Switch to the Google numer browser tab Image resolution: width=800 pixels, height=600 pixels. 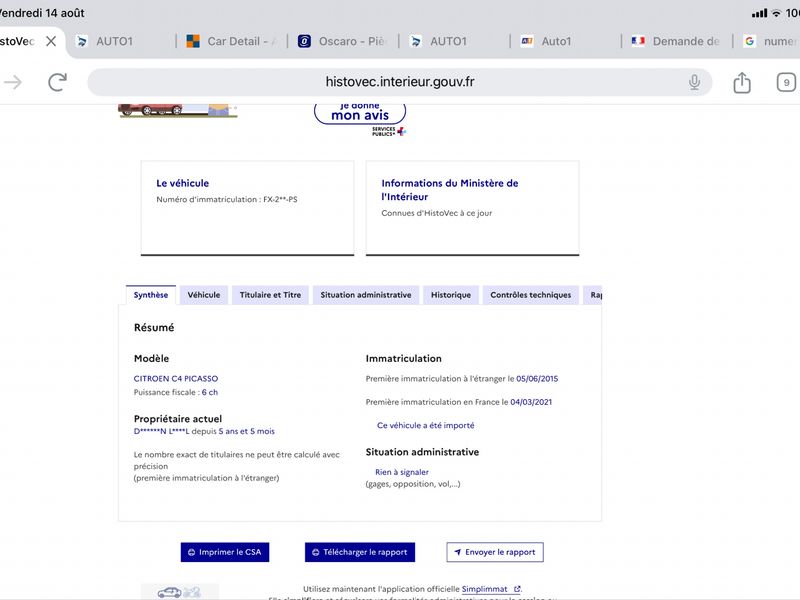tap(770, 41)
